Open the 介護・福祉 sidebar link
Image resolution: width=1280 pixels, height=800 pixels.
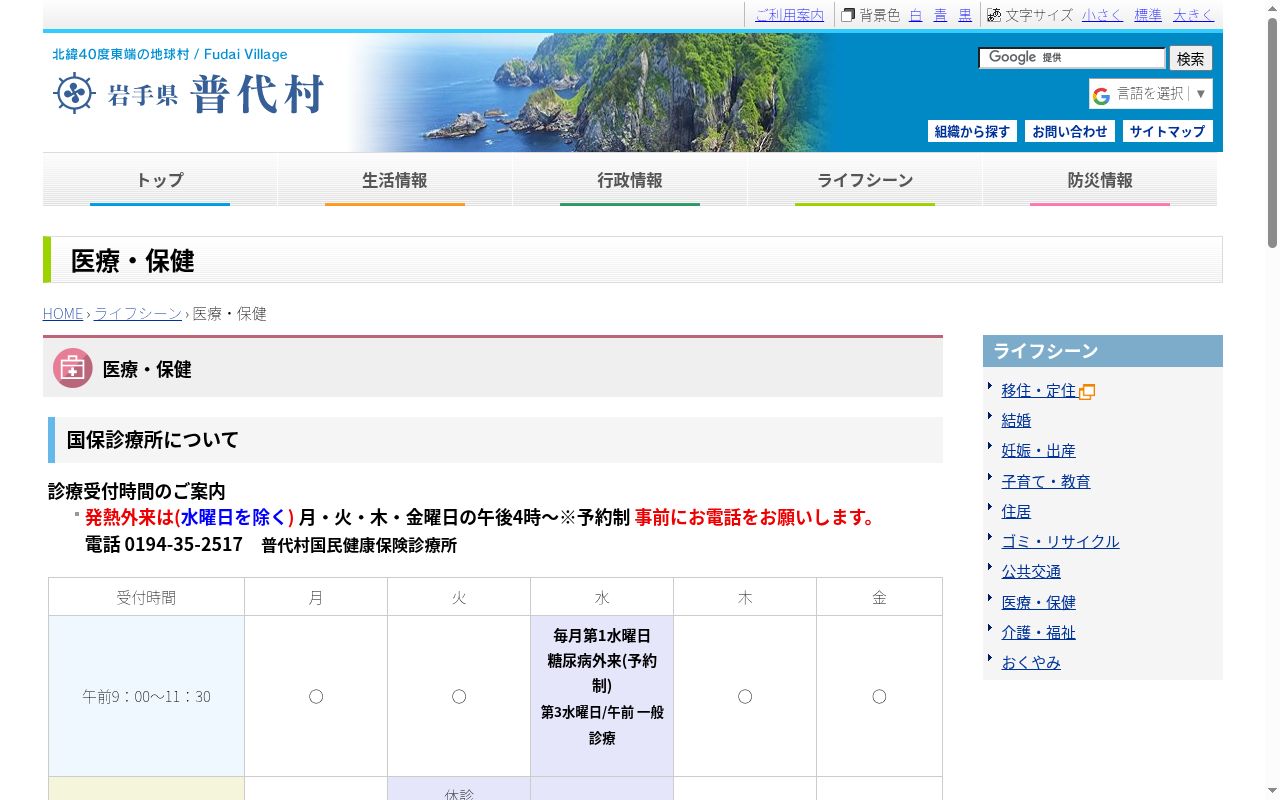coord(1039,633)
